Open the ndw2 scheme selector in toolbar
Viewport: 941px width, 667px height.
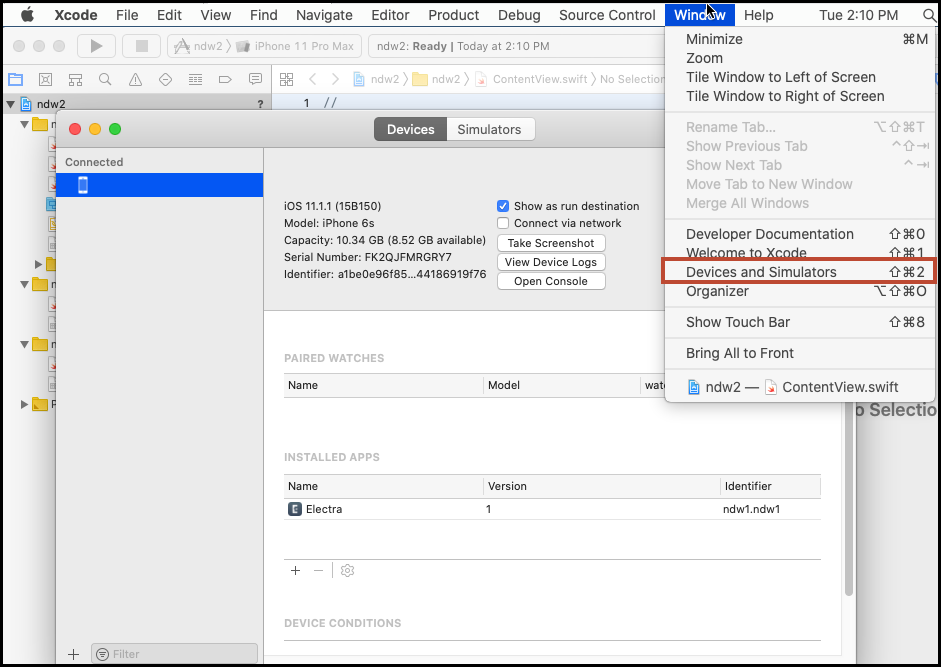click(x=199, y=46)
